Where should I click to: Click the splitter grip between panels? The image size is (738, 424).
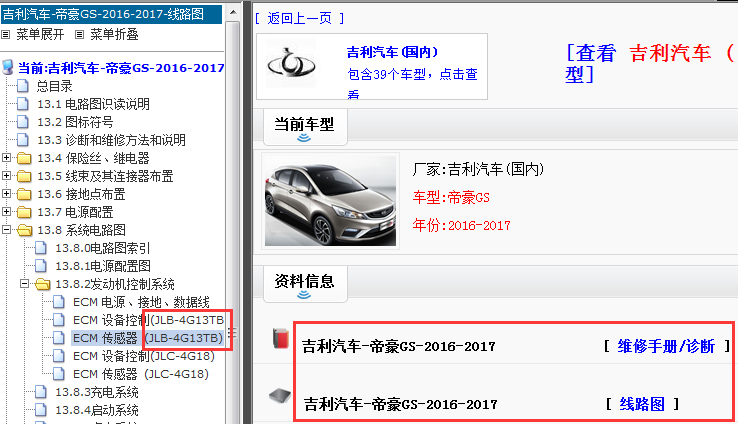(x=233, y=333)
